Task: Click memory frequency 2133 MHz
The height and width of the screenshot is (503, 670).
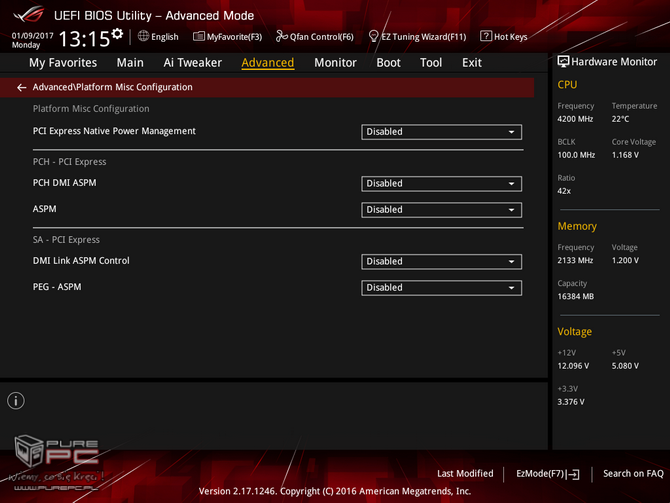Action: [x=575, y=261]
